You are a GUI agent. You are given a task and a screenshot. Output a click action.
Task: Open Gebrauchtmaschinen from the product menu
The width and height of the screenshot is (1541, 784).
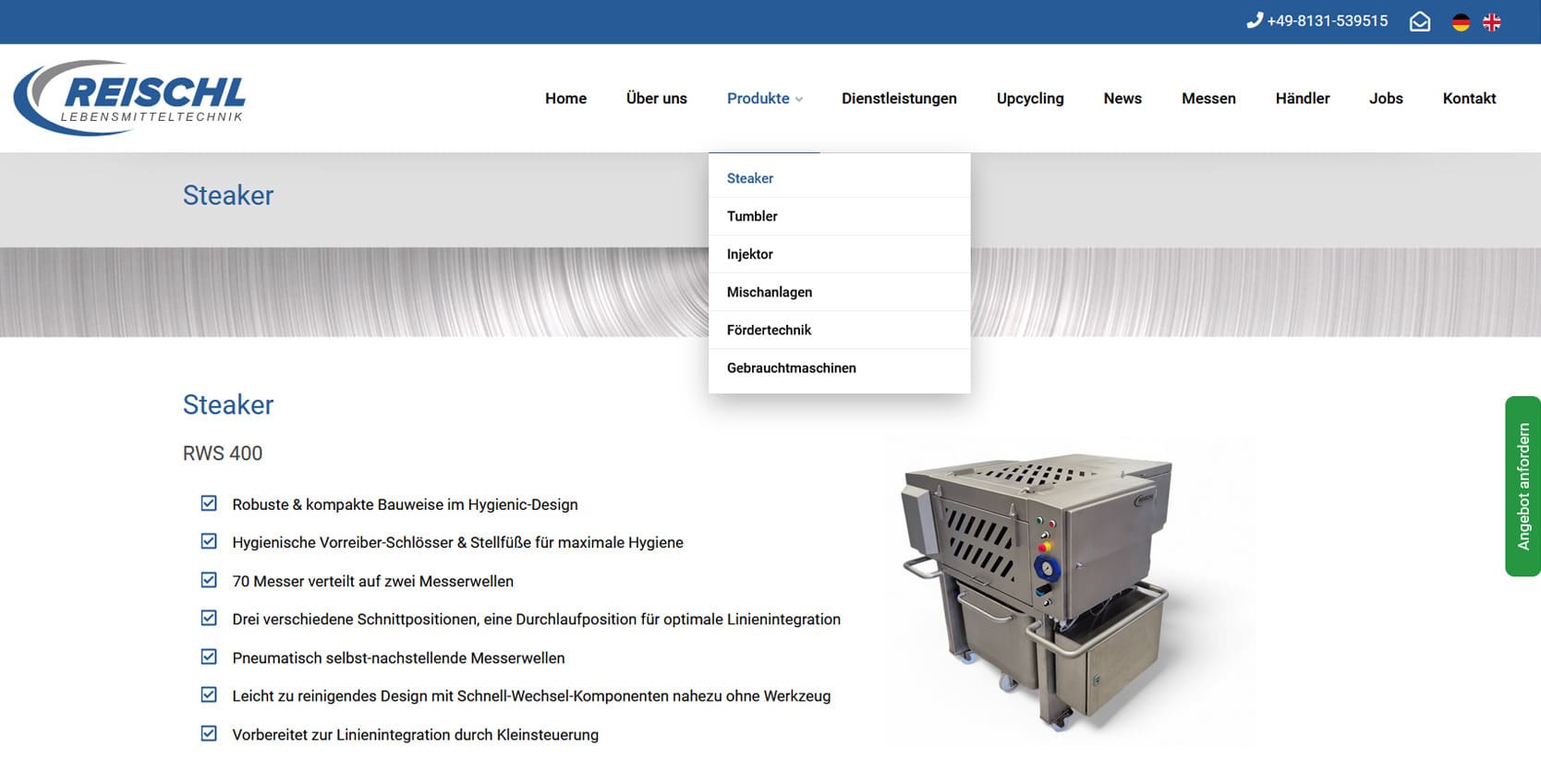click(x=791, y=368)
